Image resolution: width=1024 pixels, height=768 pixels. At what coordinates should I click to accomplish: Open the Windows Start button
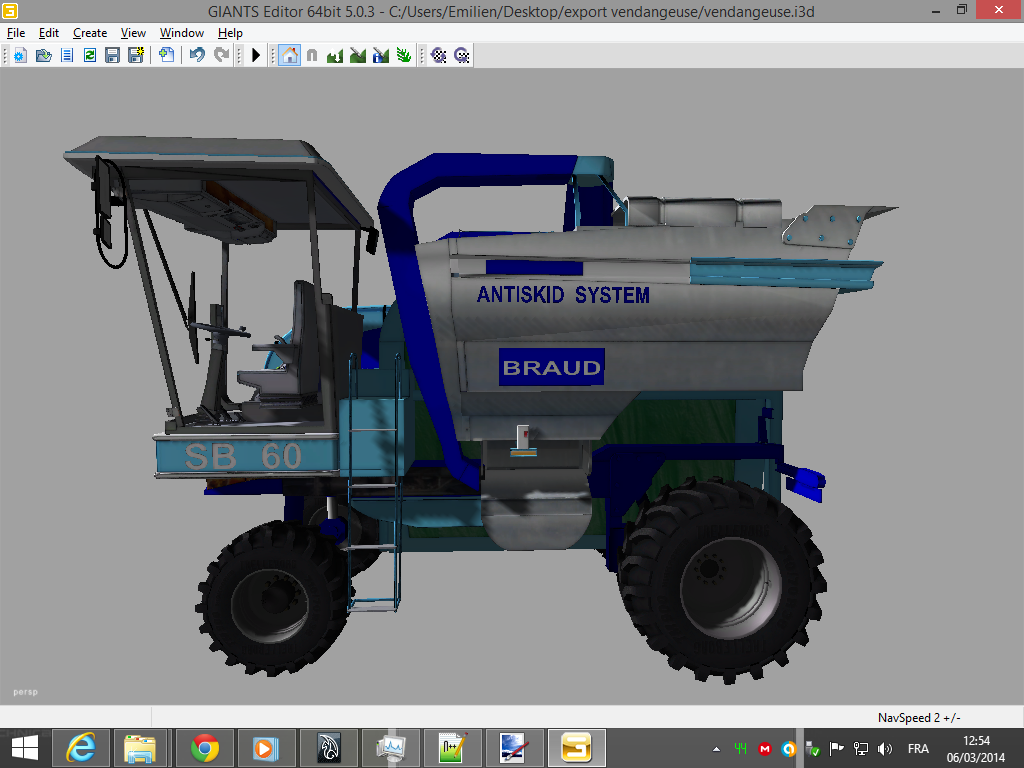point(25,748)
